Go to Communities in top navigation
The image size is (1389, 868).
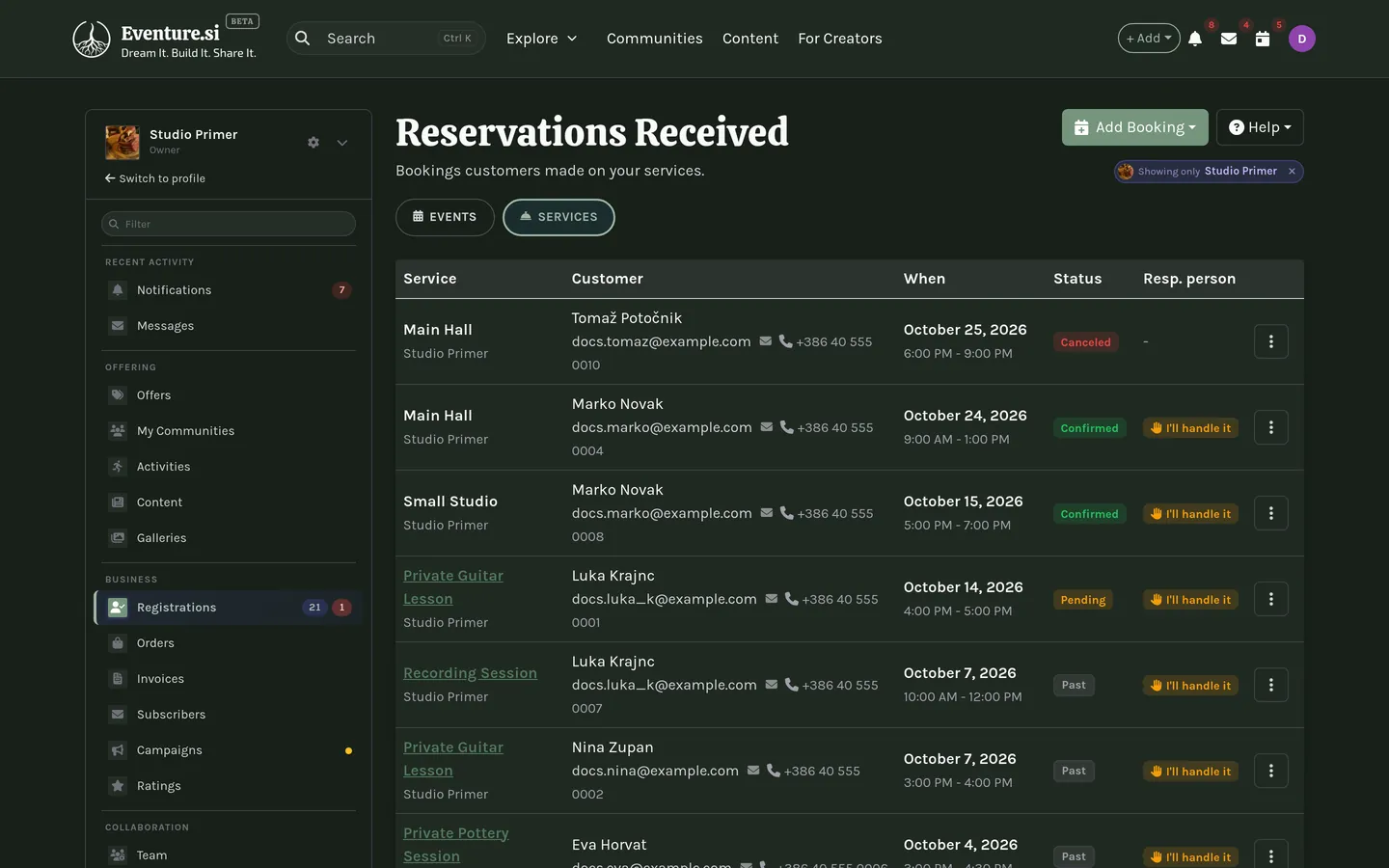654,39
